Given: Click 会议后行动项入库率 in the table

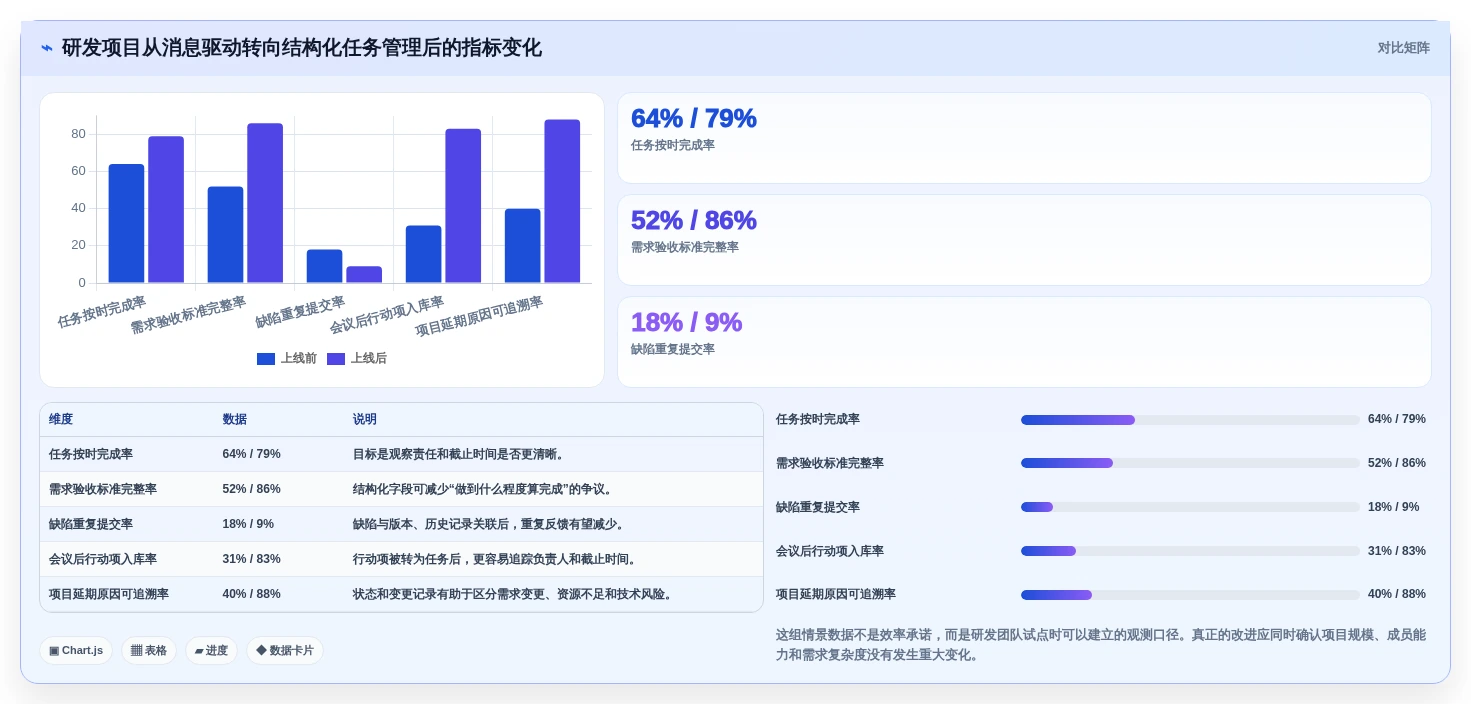Looking at the screenshot, I should (103, 559).
